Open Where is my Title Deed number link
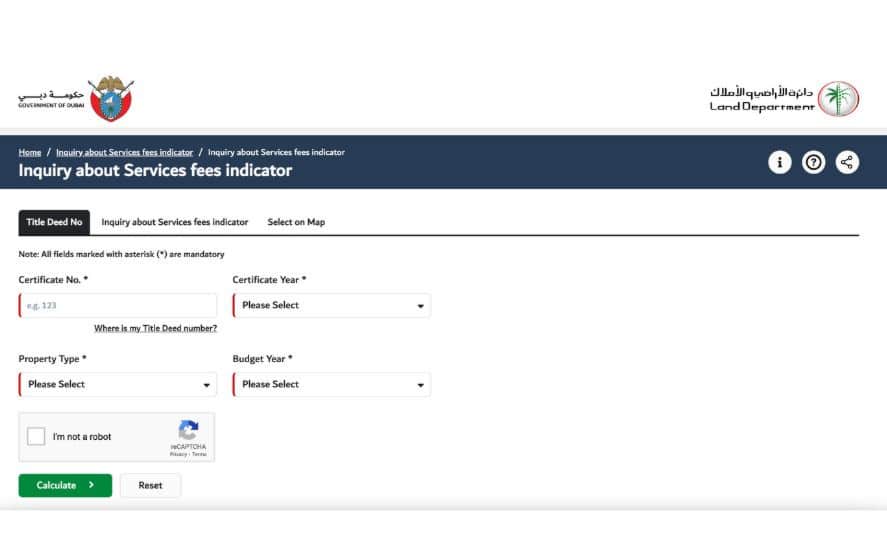 (155, 328)
